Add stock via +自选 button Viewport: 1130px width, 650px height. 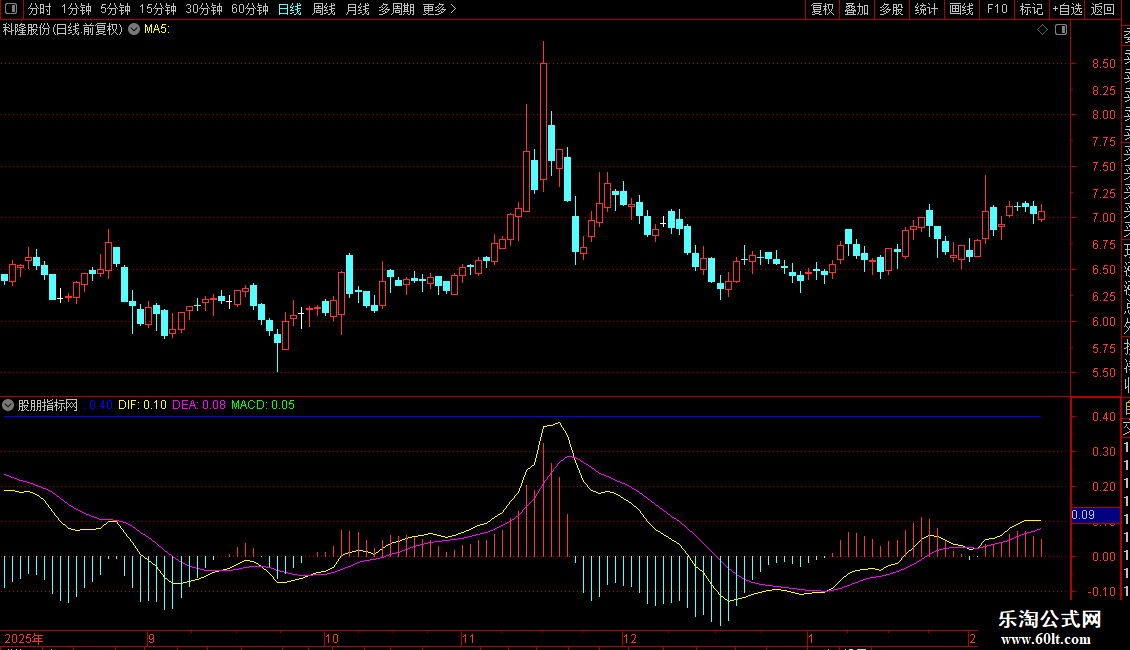pyautogui.click(x=1066, y=10)
